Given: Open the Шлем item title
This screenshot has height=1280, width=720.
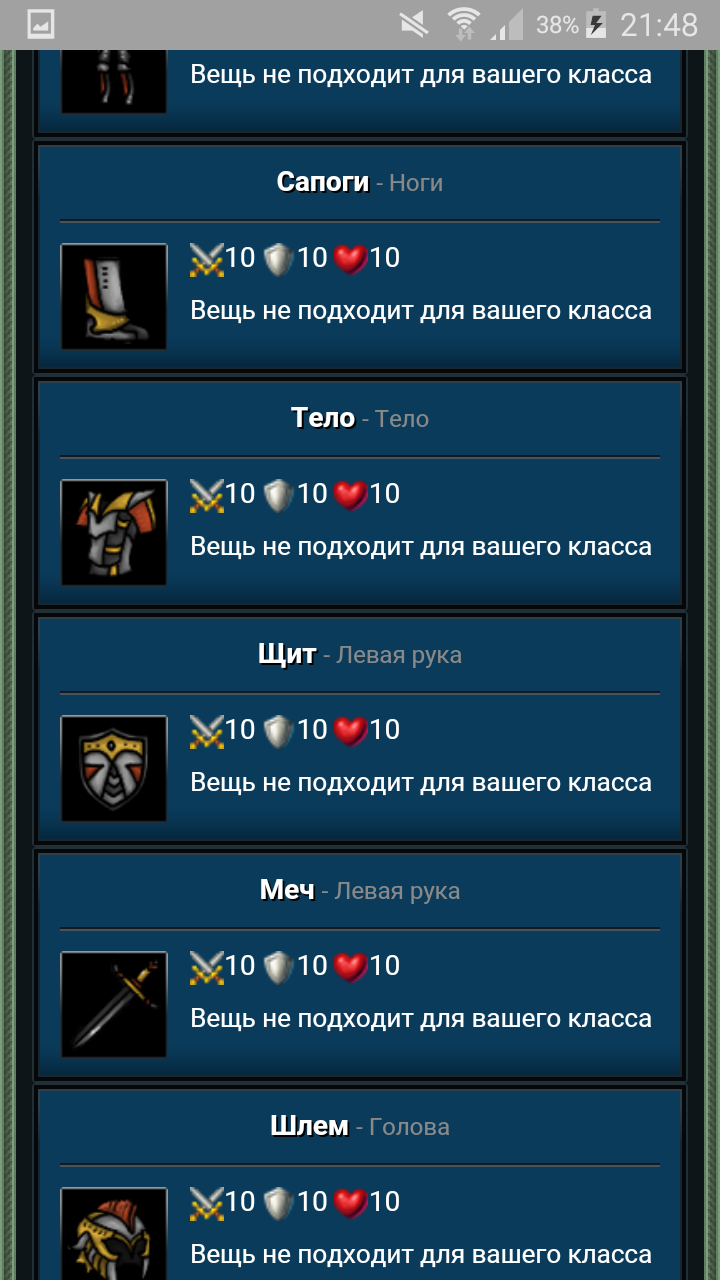Looking at the screenshot, I should click(x=309, y=1126).
